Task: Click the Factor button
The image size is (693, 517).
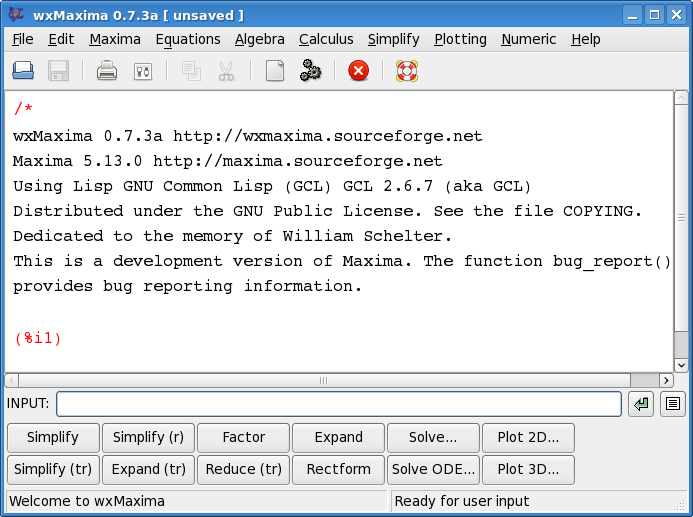Action: (x=244, y=437)
